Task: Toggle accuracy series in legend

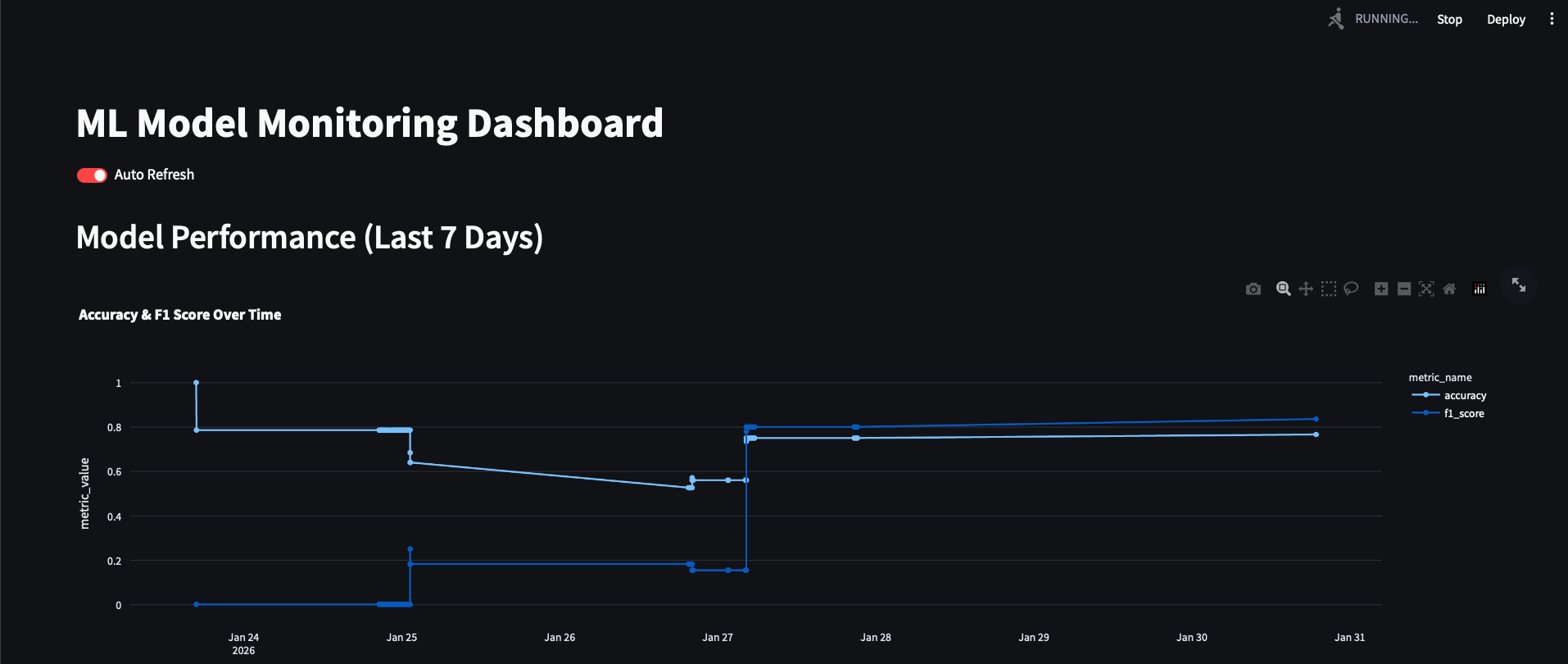Action: [x=1449, y=395]
